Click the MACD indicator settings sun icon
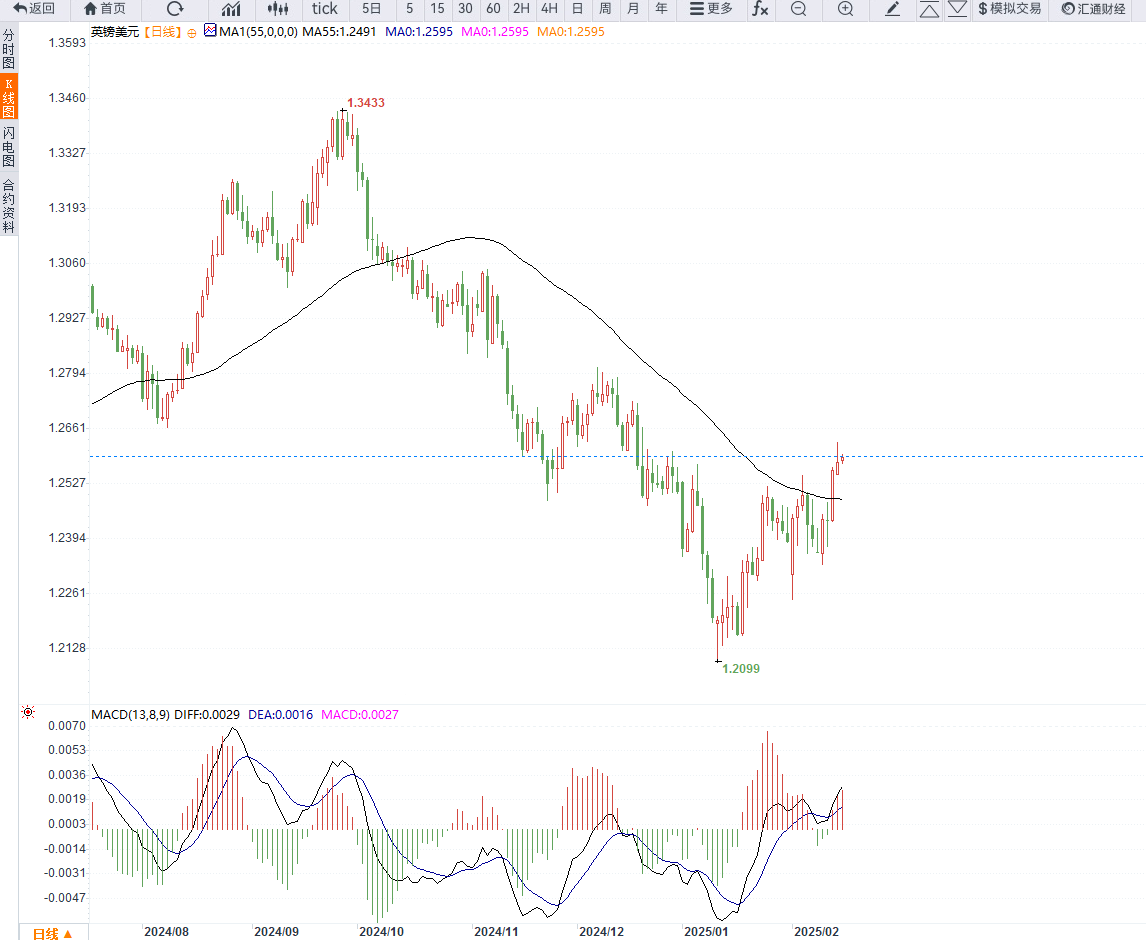Screen dimensions: 1146x940 (28, 712)
